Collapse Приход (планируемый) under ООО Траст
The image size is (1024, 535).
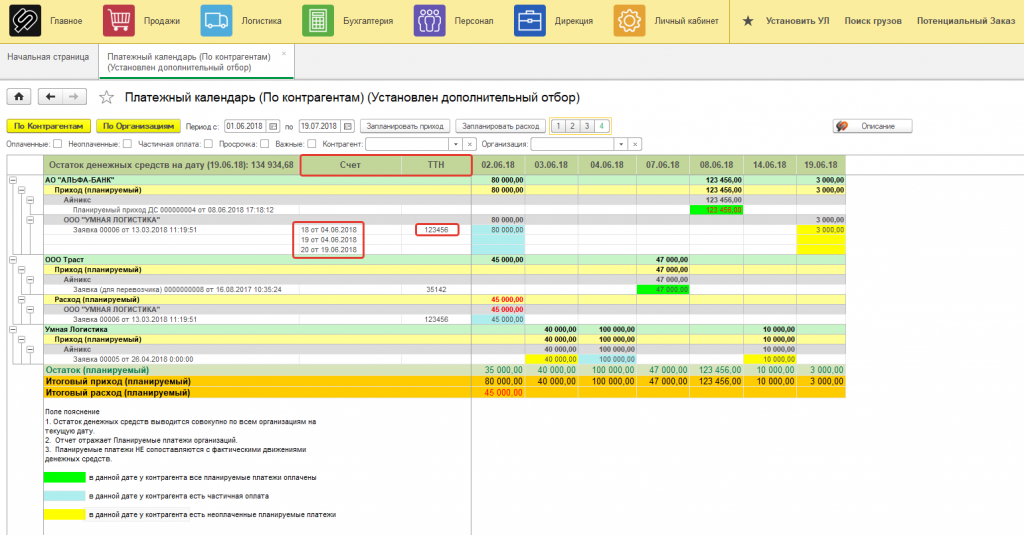pos(22,270)
